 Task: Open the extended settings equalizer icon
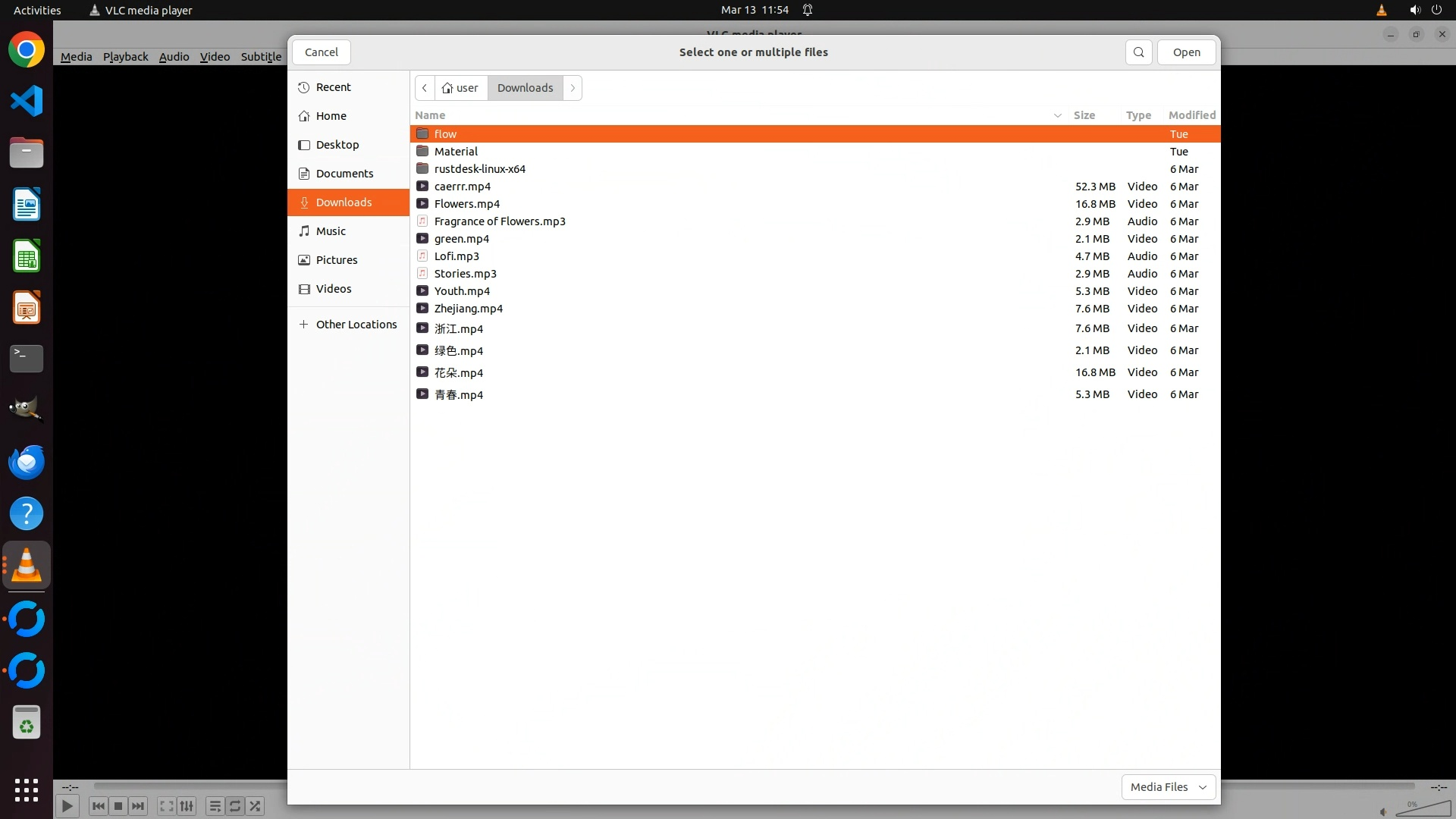pos(187,806)
